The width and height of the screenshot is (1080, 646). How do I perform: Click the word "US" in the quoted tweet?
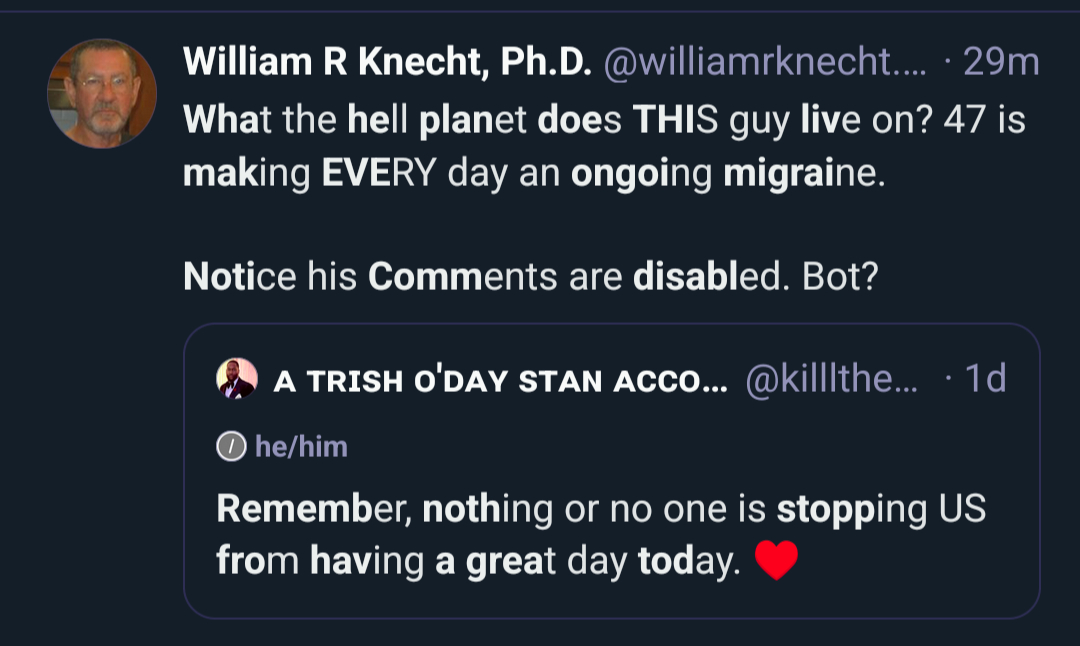point(961,509)
